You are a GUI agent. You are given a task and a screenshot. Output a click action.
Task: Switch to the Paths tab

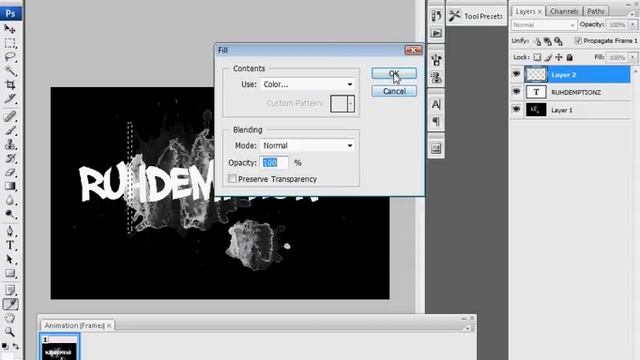pos(596,11)
